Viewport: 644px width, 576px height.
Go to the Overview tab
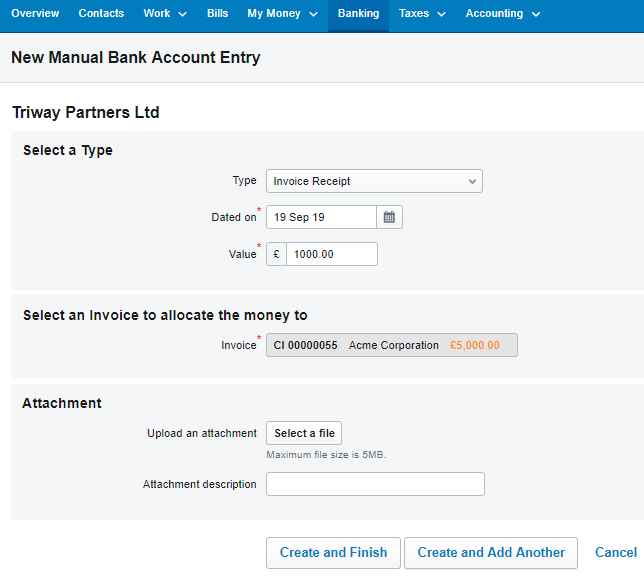(35, 14)
